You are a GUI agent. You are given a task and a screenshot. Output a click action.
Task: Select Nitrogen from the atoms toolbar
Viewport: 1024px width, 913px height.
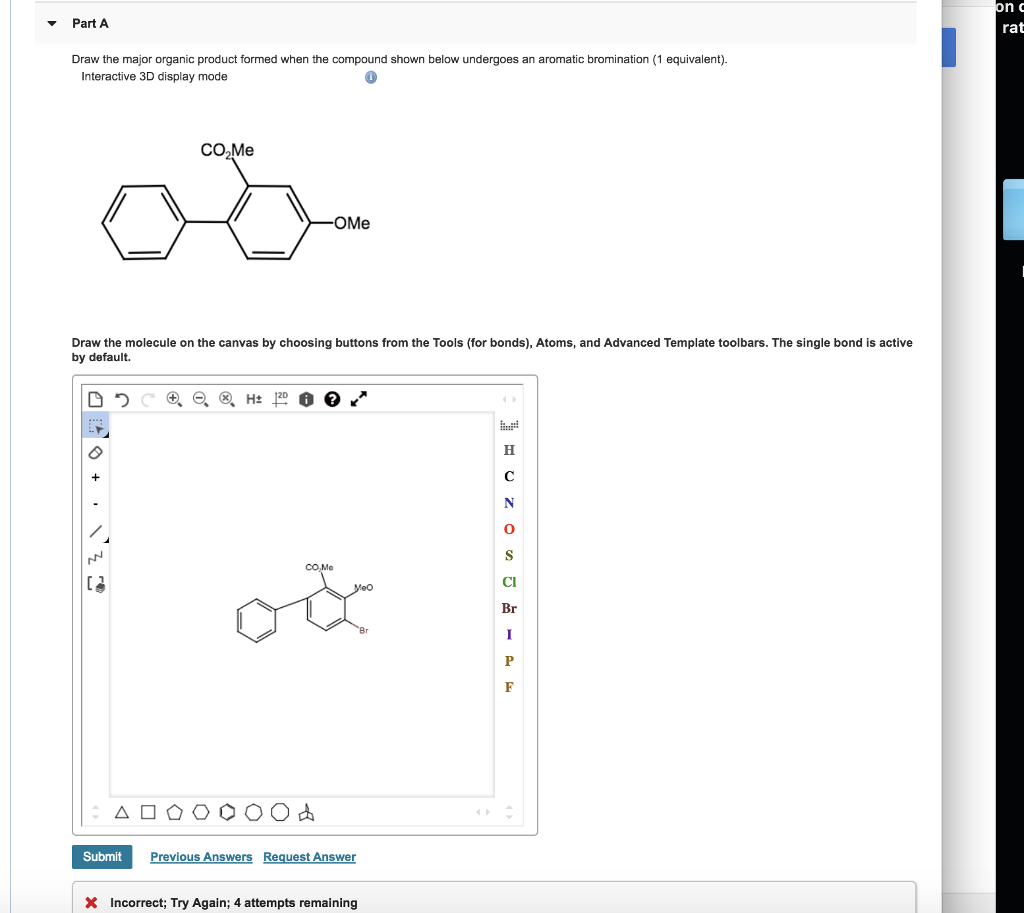[x=509, y=503]
